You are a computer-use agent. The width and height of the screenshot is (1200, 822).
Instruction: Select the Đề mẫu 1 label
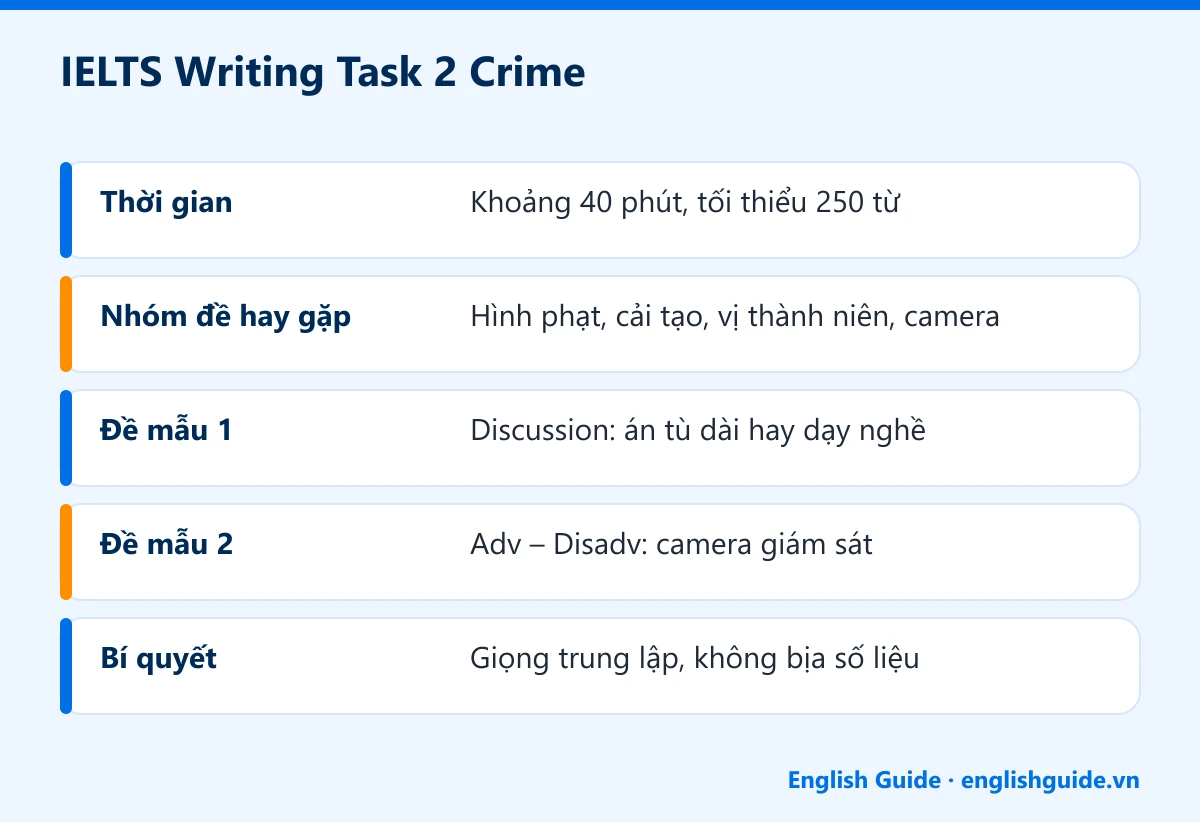(x=167, y=431)
